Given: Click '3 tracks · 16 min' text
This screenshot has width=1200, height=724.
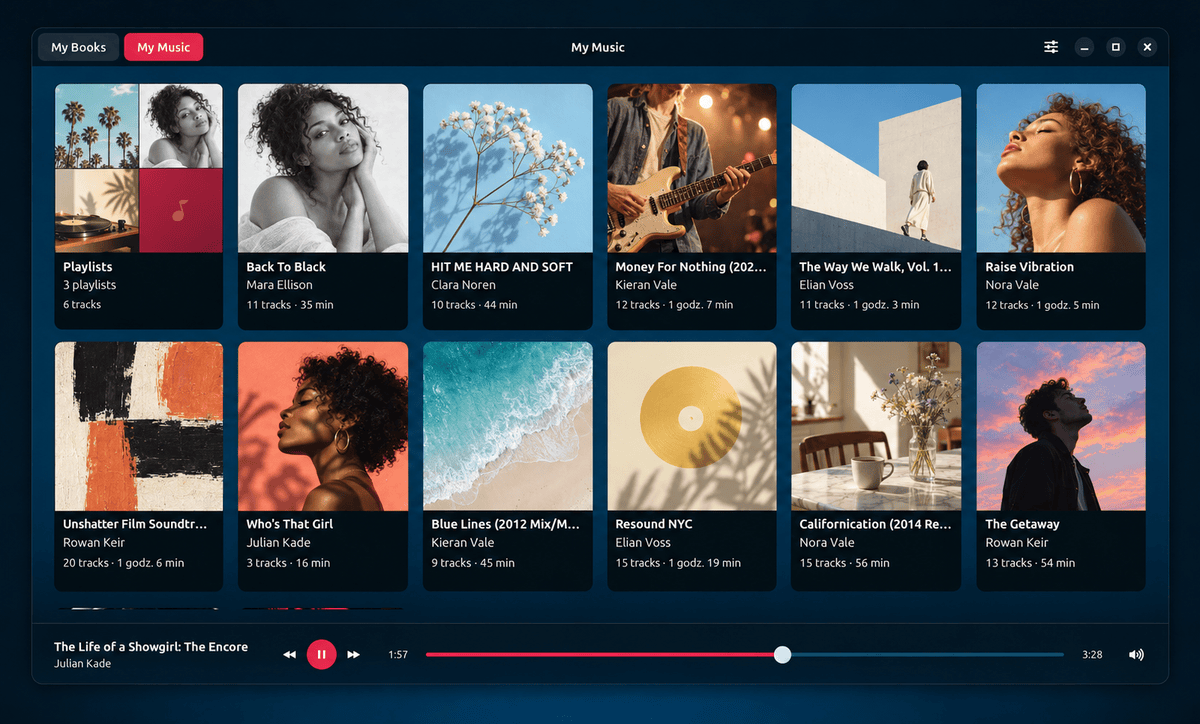Looking at the screenshot, I should point(288,563).
